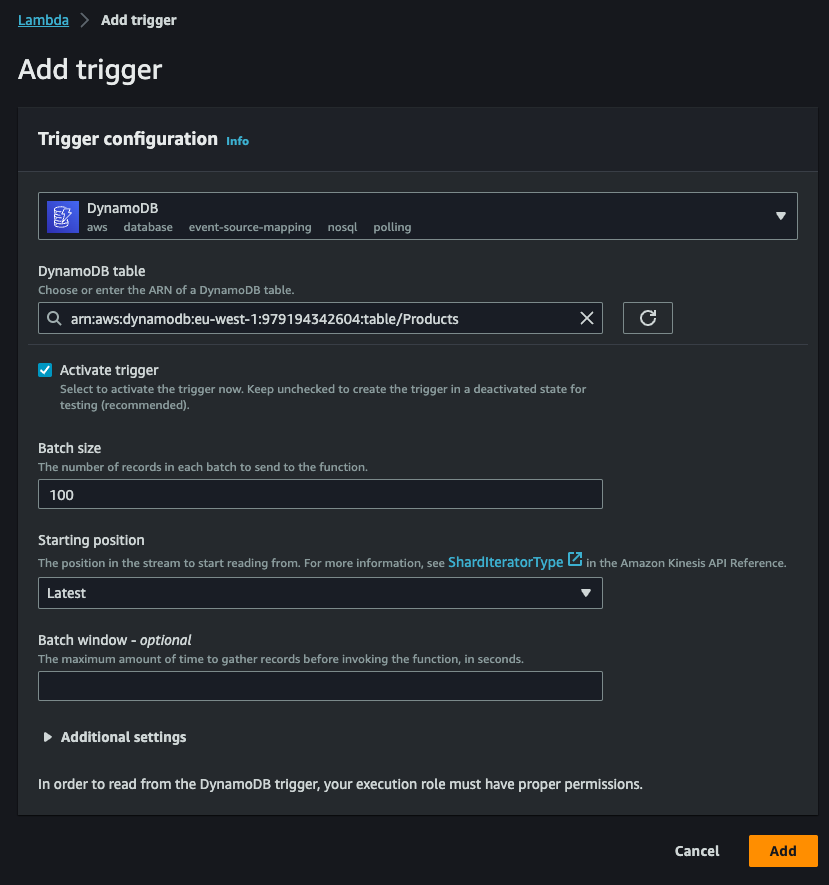Open the Starting position Latest dropdown
Viewport: 829px width, 885px height.
[320, 593]
